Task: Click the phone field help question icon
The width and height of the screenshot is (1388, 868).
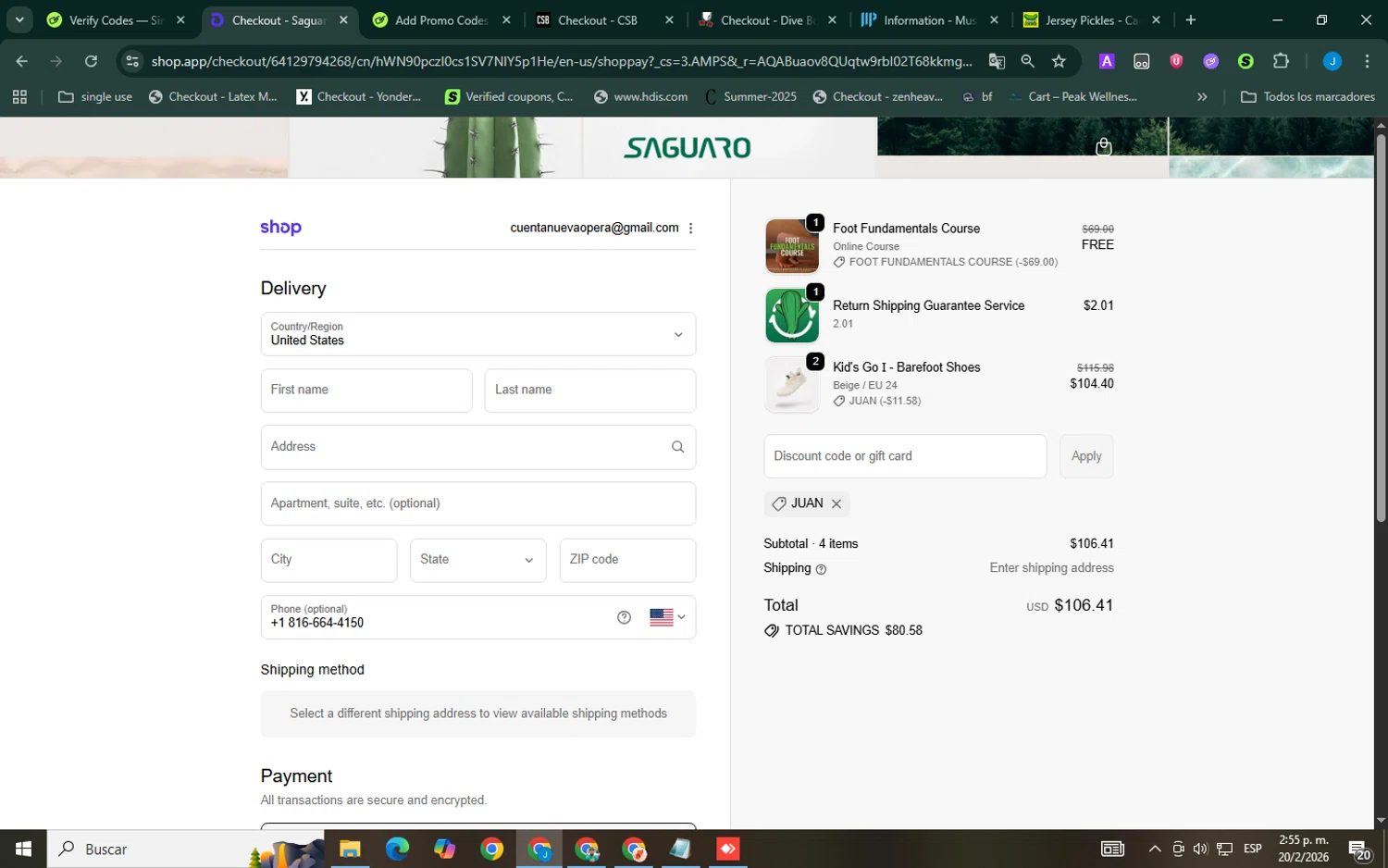Action: (624, 617)
